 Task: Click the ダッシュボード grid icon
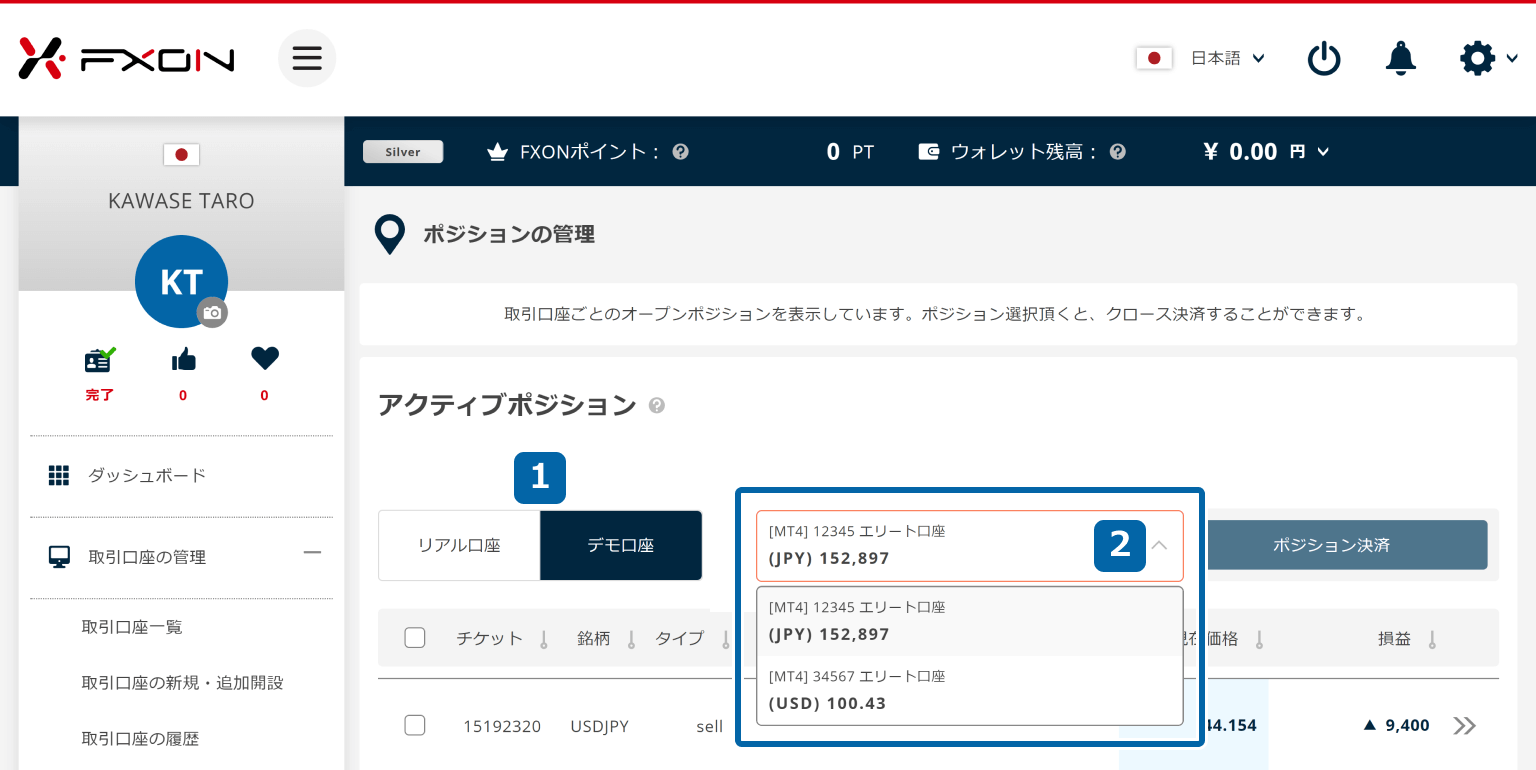point(59,476)
